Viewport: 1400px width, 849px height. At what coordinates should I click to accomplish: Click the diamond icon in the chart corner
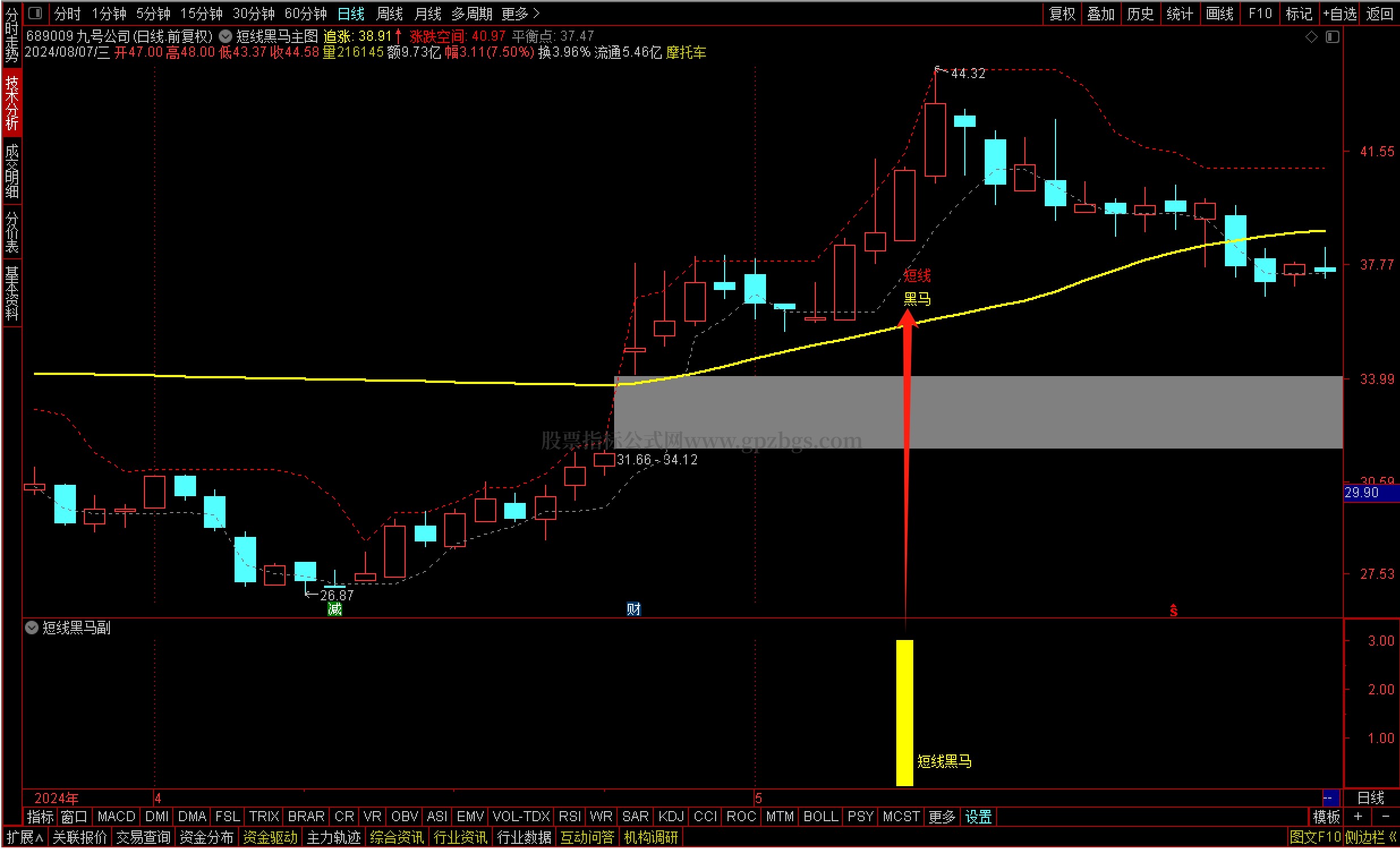point(1312,37)
